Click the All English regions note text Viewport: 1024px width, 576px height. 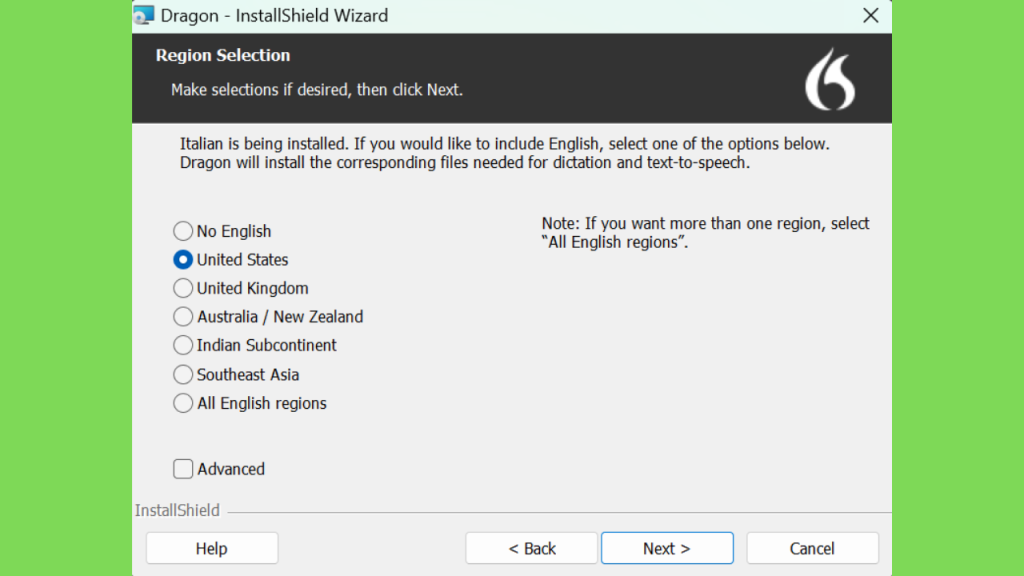coord(705,232)
